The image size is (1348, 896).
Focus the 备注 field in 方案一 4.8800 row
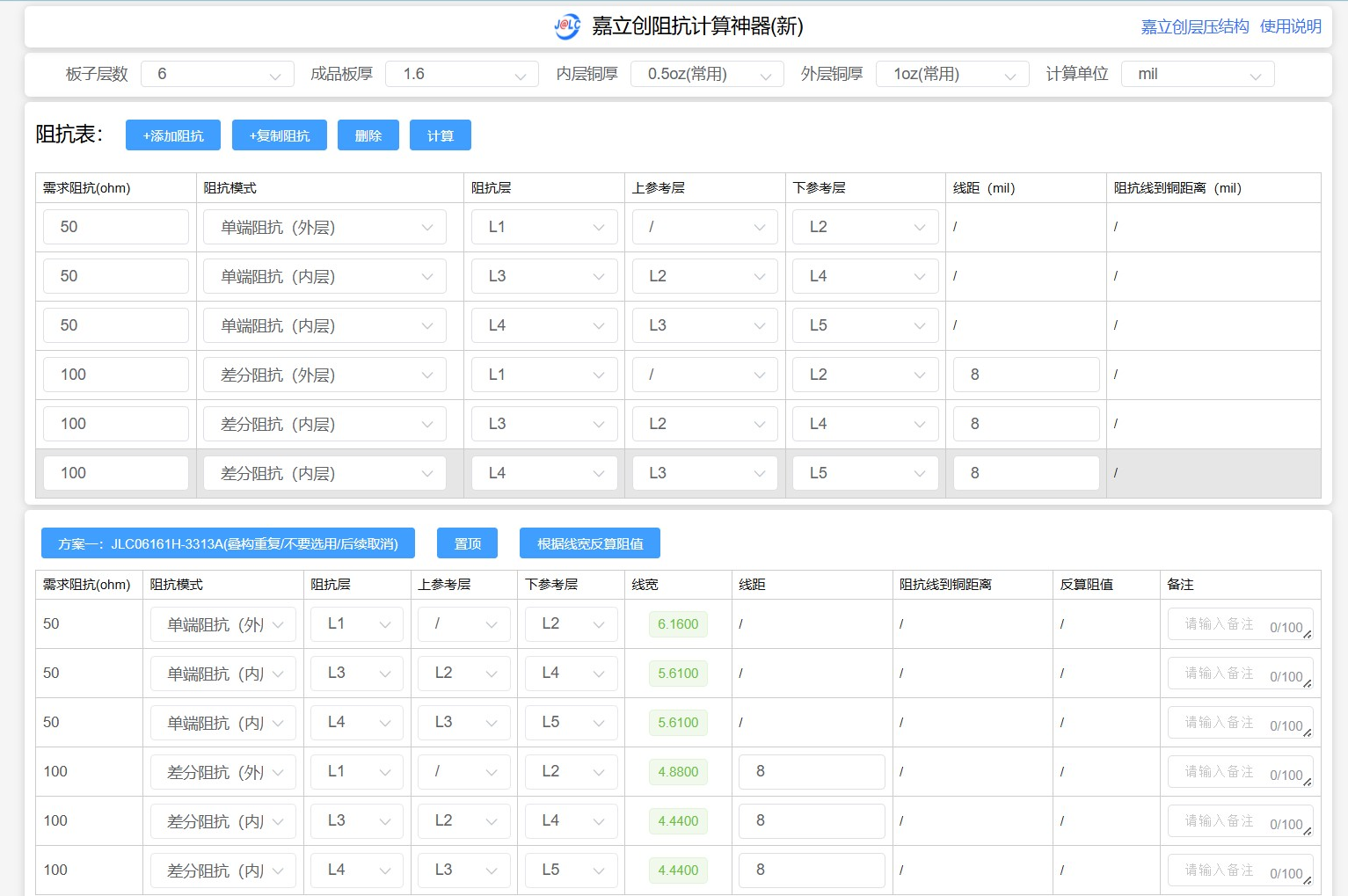pos(1241,772)
